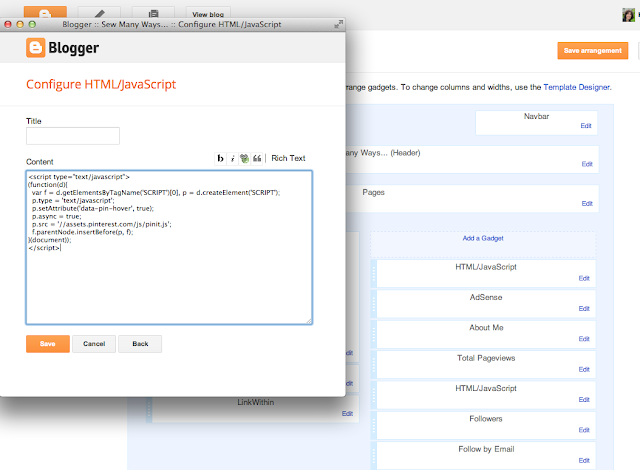Click the Followers gadget drag handle

(373, 426)
